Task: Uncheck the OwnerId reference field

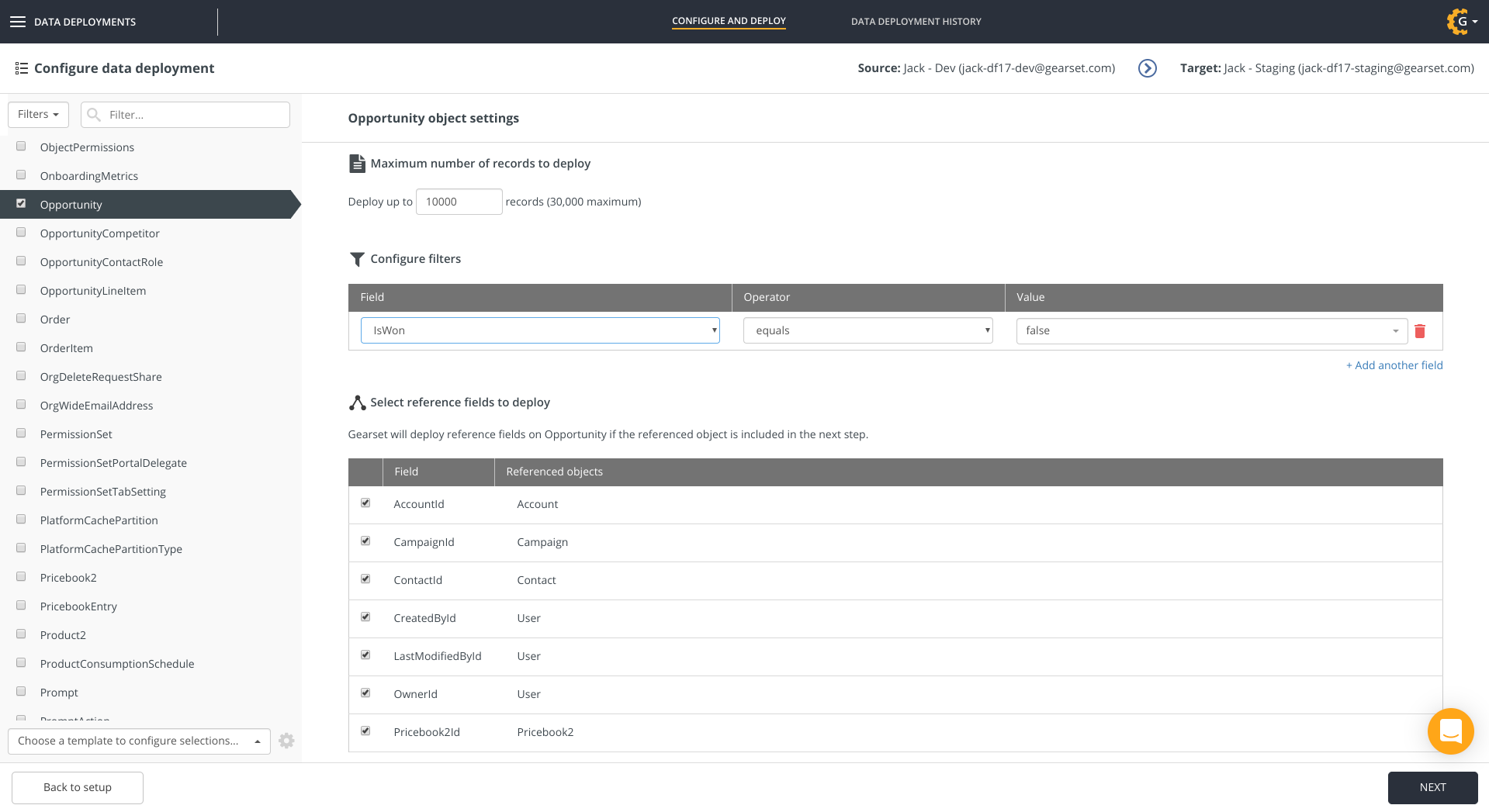Action: [365, 693]
